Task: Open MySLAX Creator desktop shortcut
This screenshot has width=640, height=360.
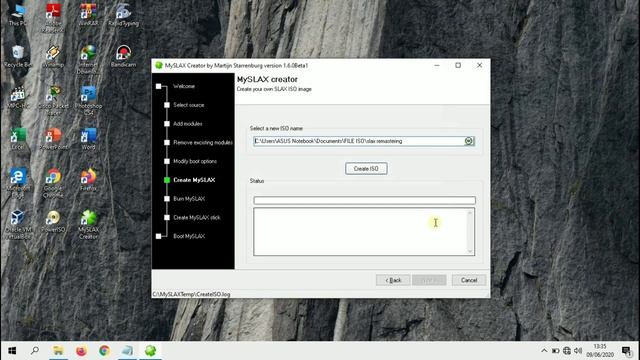Action: (88, 224)
